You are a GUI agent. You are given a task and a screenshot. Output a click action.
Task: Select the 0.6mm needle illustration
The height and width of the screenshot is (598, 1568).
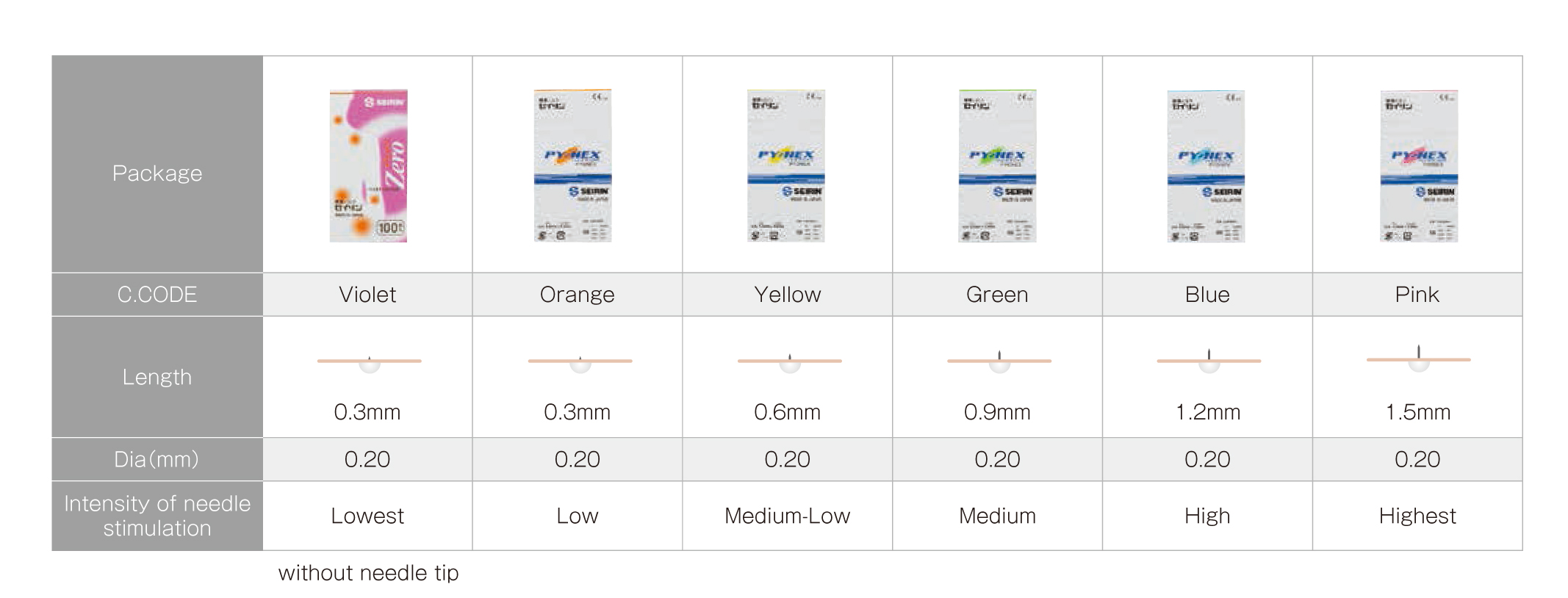click(x=790, y=361)
